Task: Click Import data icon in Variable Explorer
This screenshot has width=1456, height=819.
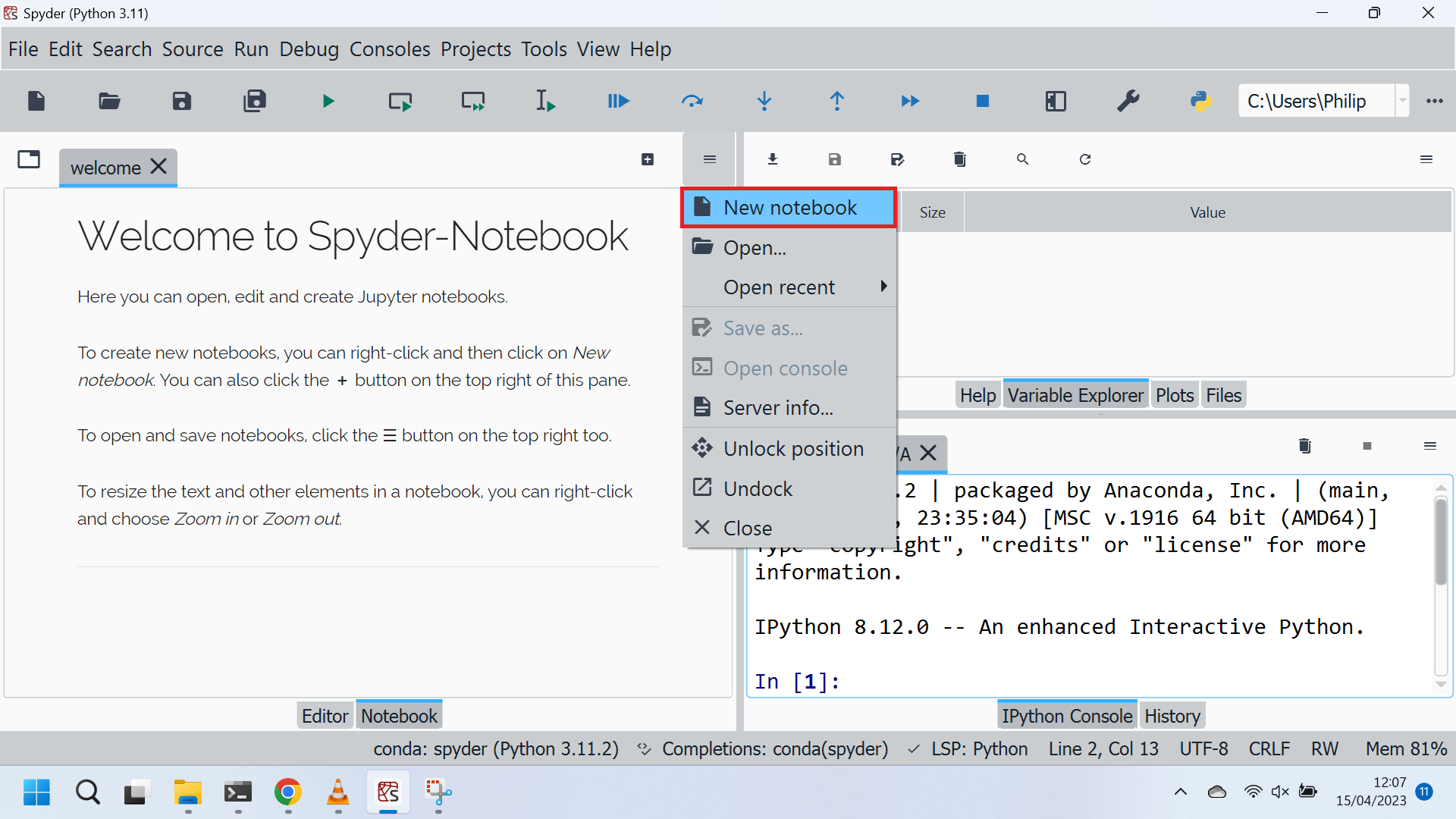Action: pyautogui.click(x=773, y=159)
